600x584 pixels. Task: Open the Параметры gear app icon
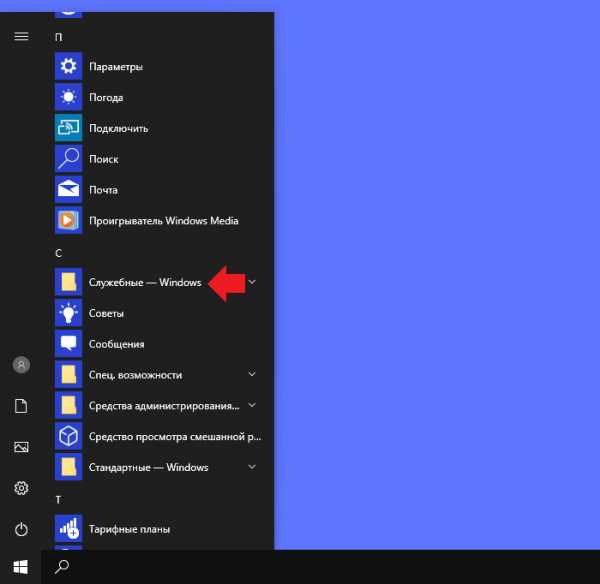coord(68,66)
